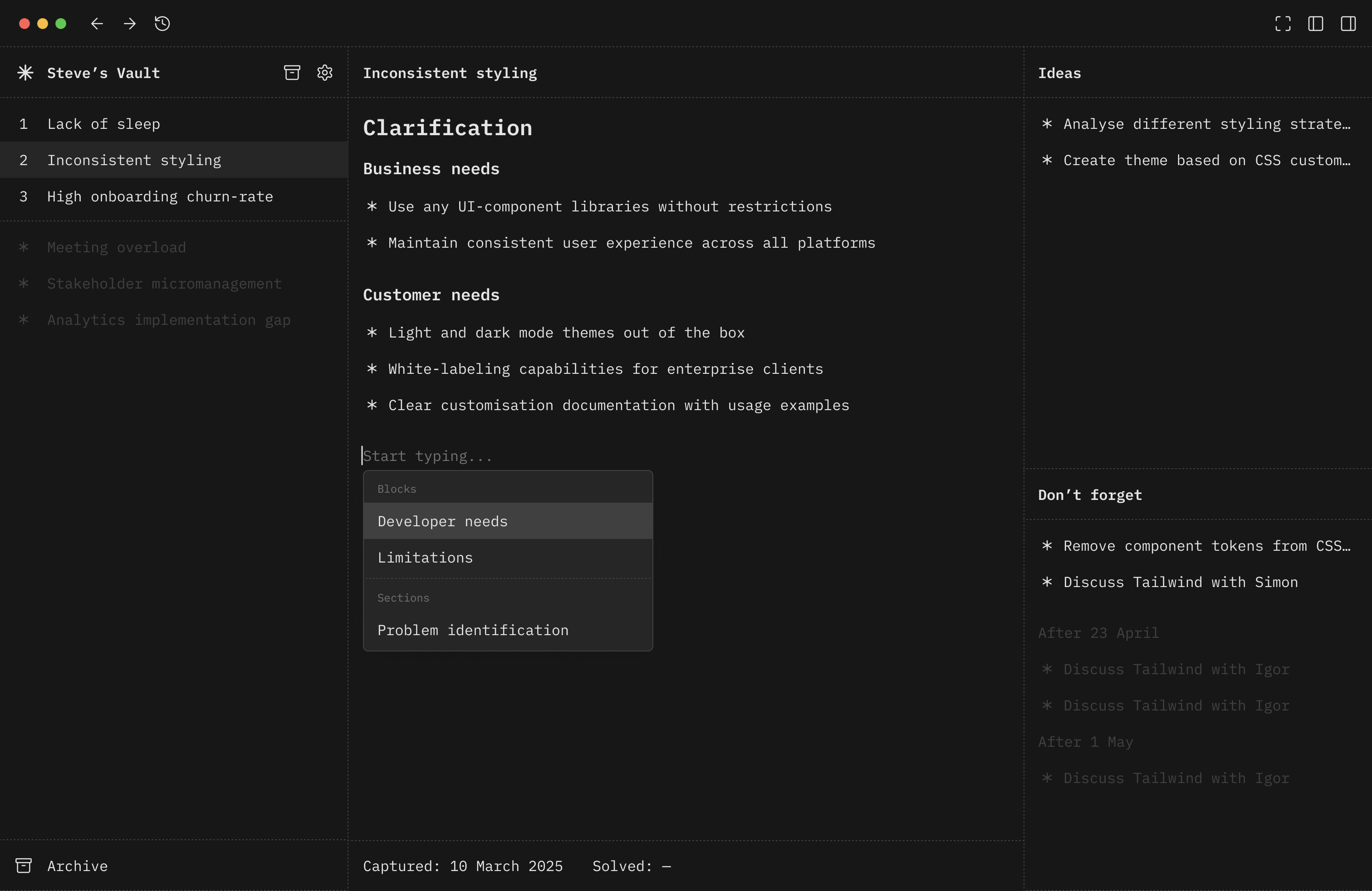Open version history with the clock icon
Image resolution: width=1372 pixels, height=891 pixels.
(x=162, y=24)
